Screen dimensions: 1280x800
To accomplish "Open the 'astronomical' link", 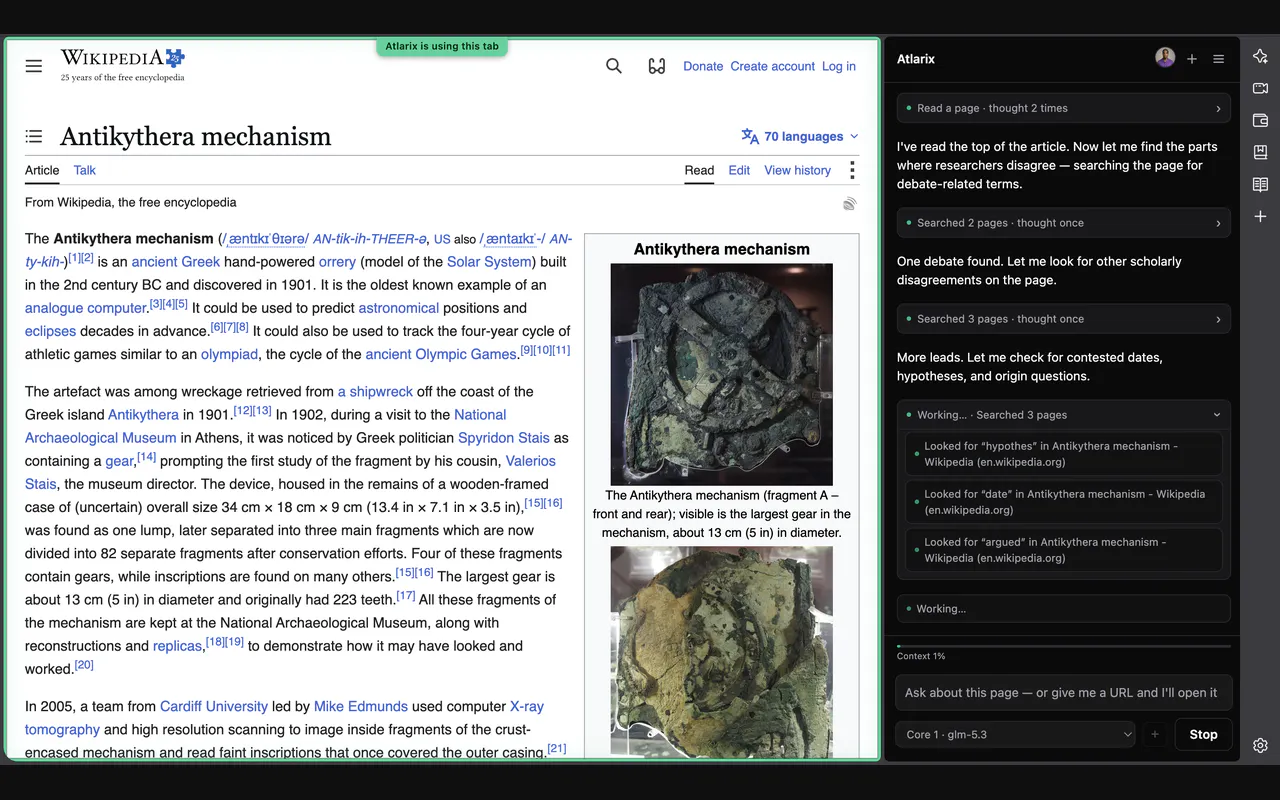I will [x=399, y=308].
